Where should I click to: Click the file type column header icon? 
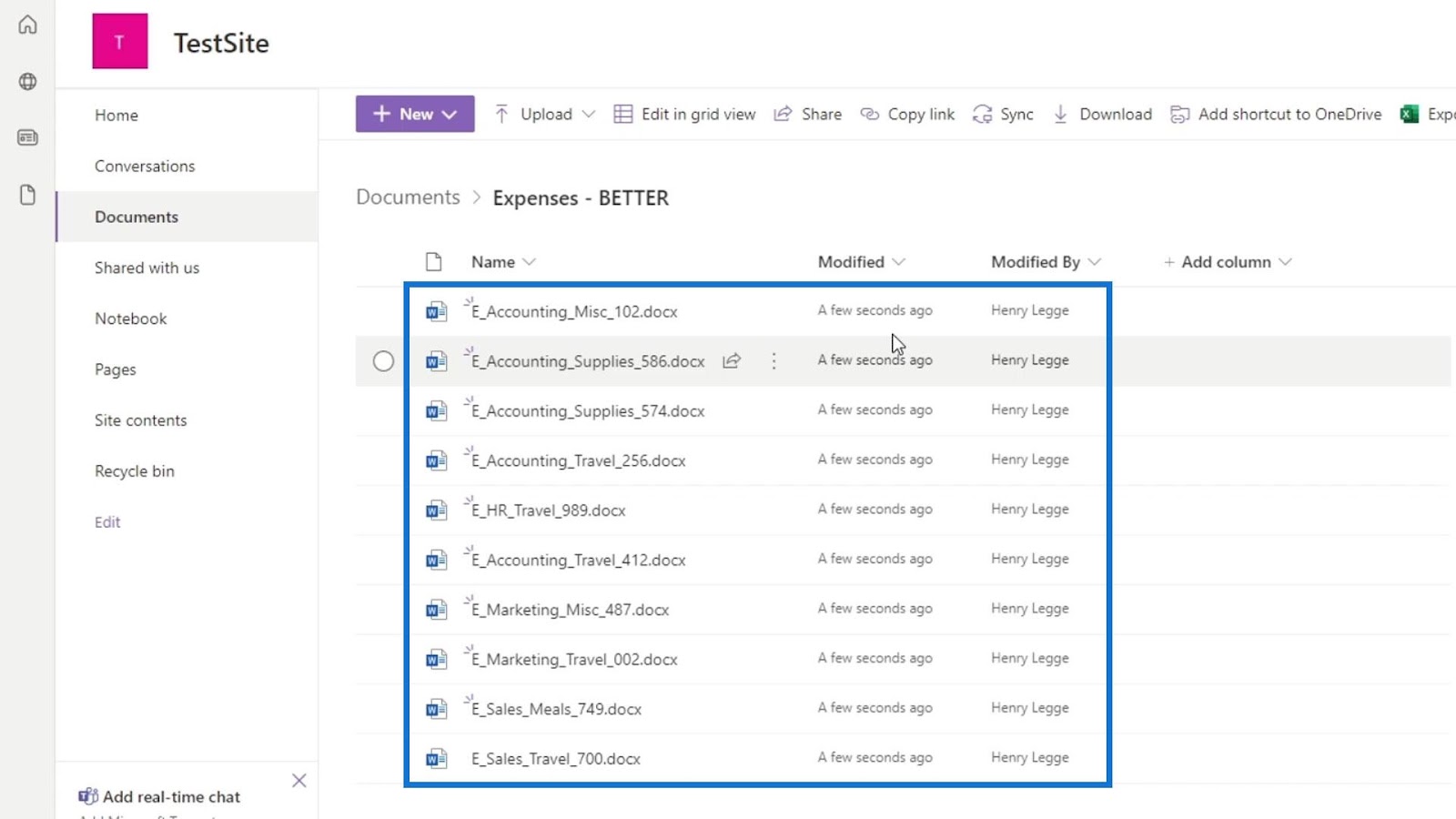tap(434, 262)
